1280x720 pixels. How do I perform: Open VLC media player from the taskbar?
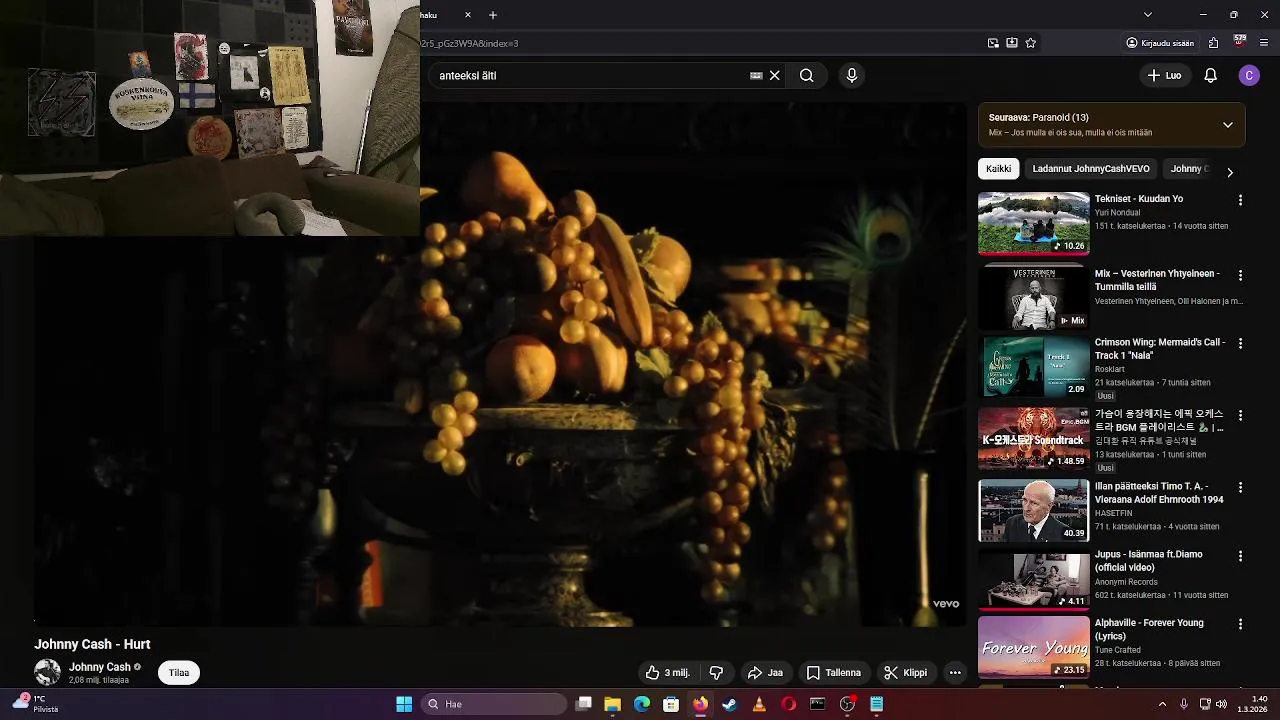click(759, 704)
